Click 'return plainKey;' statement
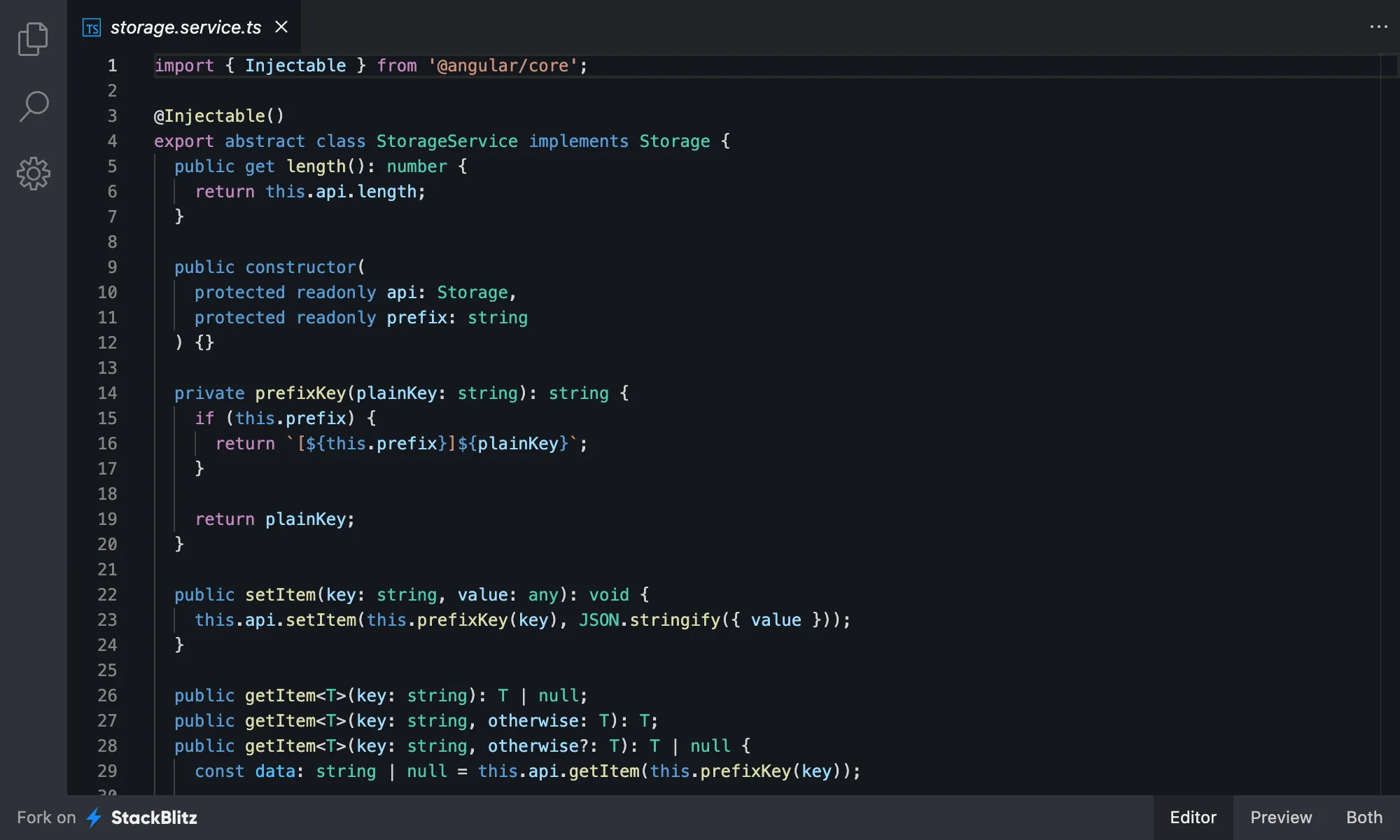The height and width of the screenshot is (840, 1400). (275, 519)
